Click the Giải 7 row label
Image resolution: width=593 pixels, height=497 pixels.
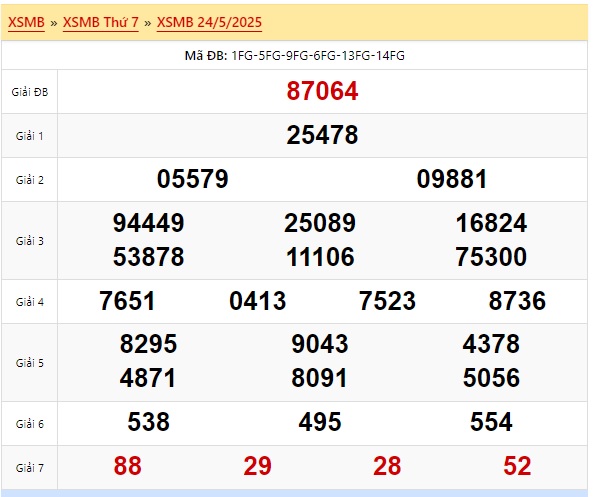click(30, 468)
